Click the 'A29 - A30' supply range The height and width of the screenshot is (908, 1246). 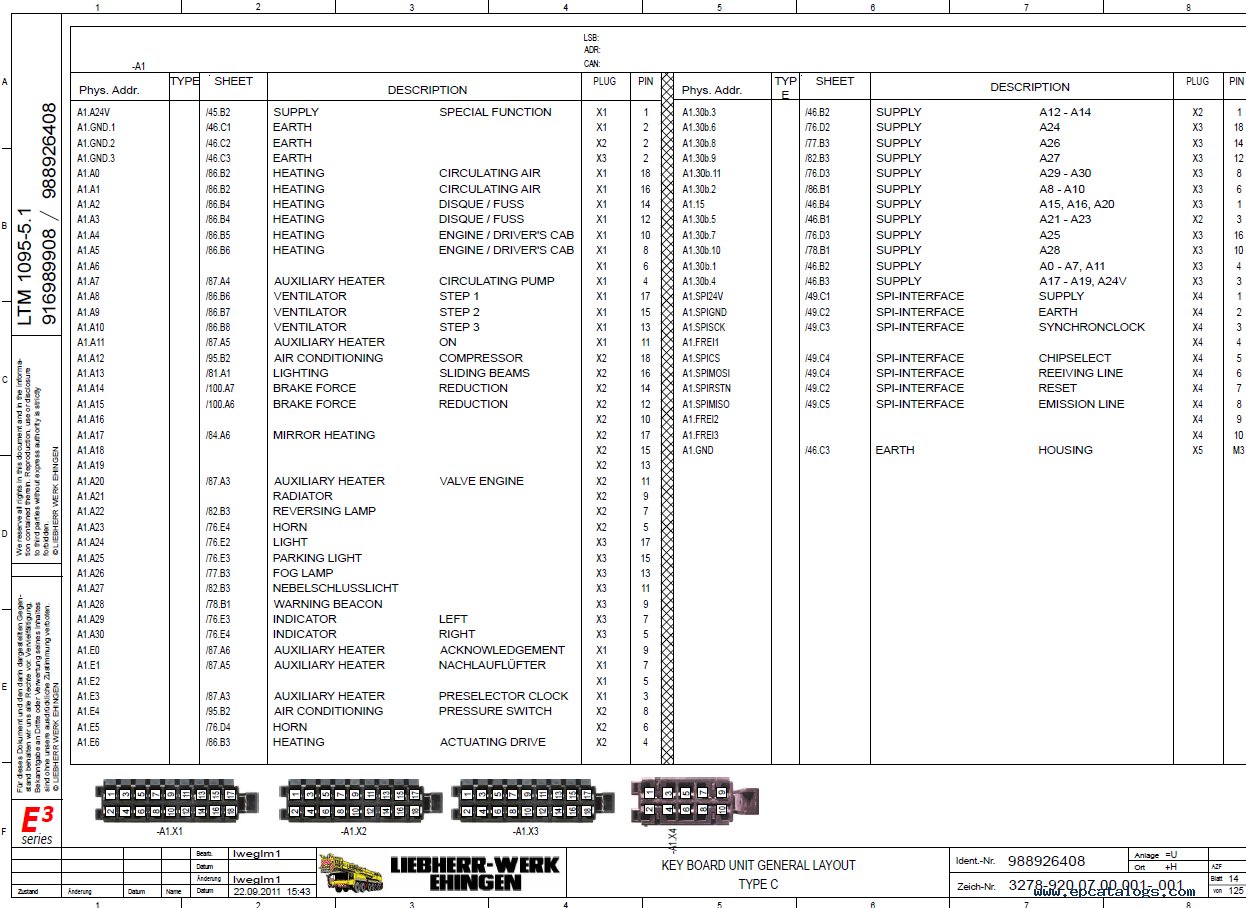(1065, 173)
